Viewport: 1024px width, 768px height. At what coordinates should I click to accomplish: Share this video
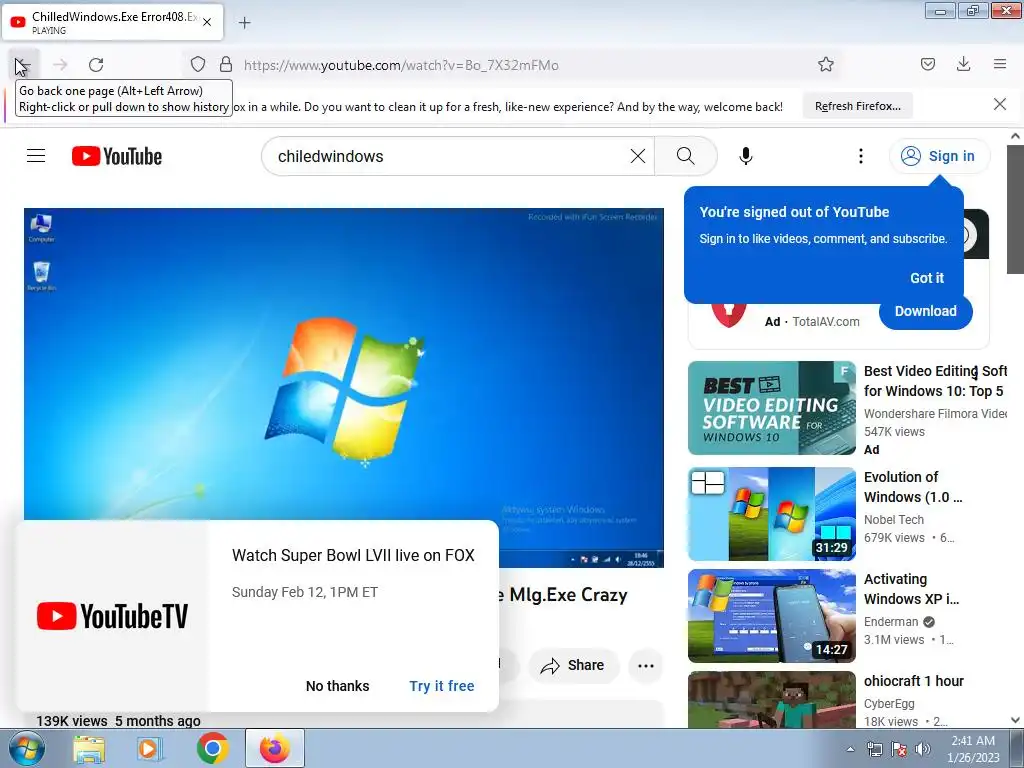(573, 665)
